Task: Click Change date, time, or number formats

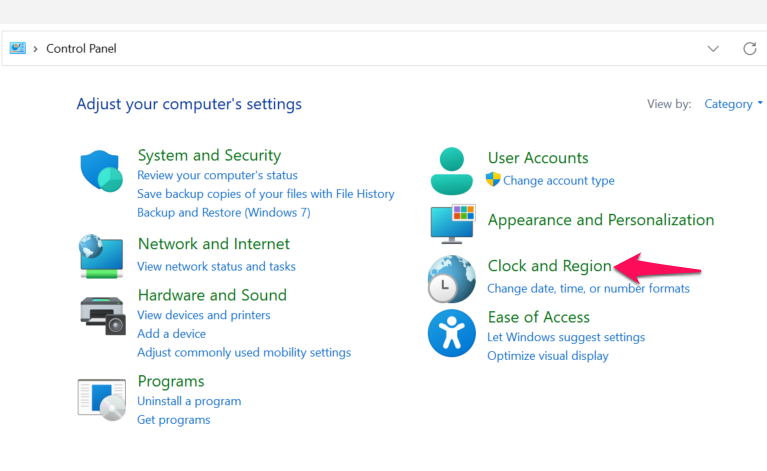Action: 588,289
